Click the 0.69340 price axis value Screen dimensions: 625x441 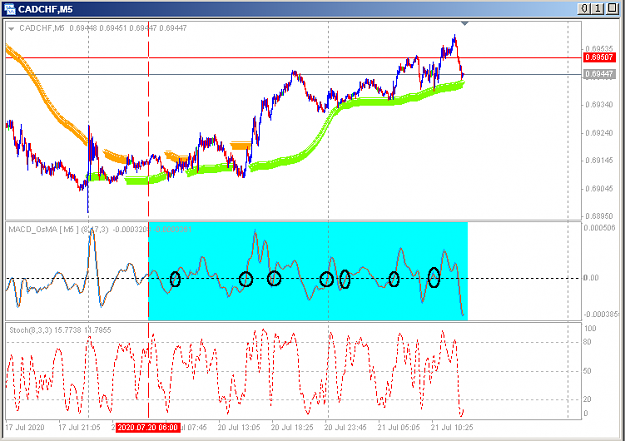tap(599, 105)
